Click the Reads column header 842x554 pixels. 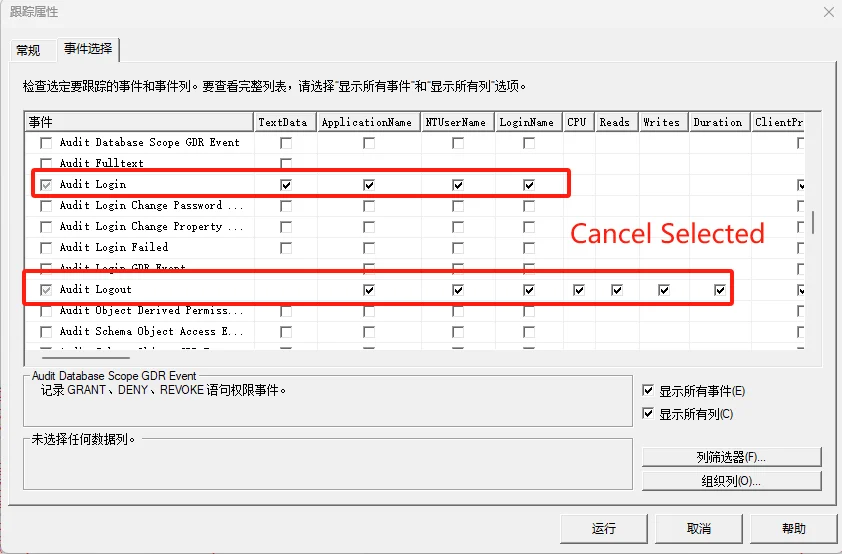point(617,122)
